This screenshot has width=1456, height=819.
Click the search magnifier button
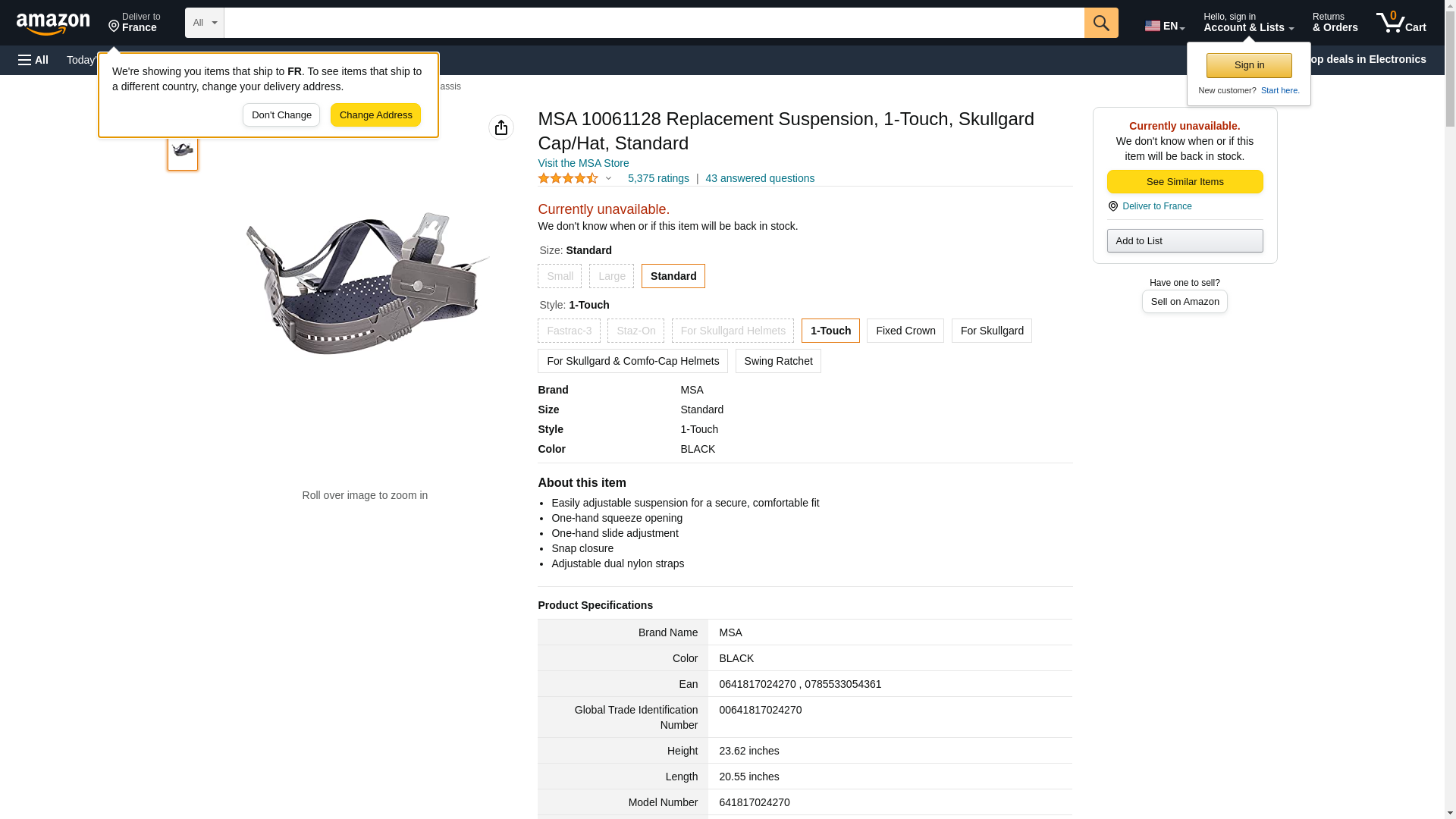pos(1100,23)
